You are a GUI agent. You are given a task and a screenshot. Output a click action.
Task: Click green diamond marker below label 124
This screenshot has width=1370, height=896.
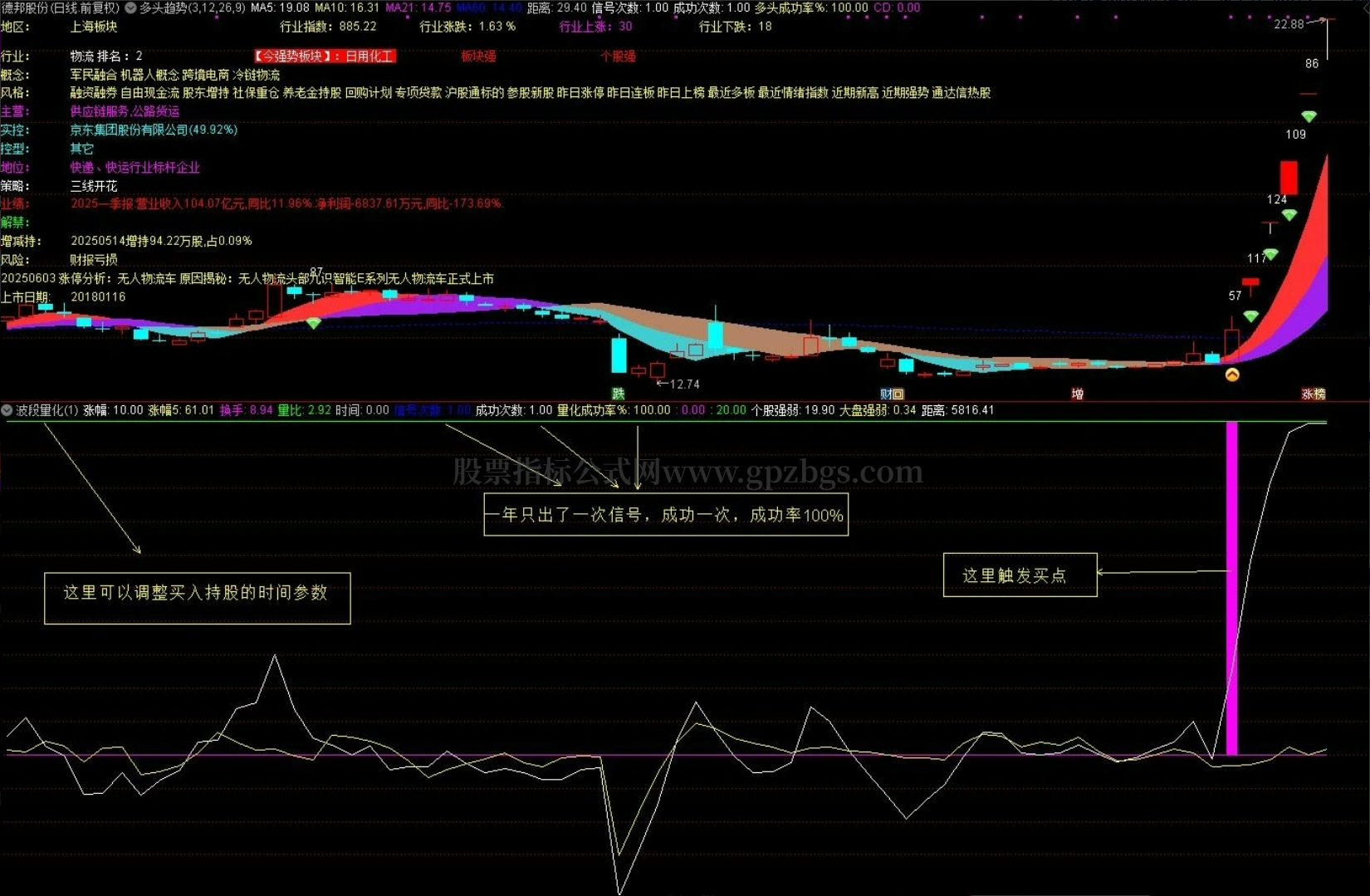(x=1289, y=215)
